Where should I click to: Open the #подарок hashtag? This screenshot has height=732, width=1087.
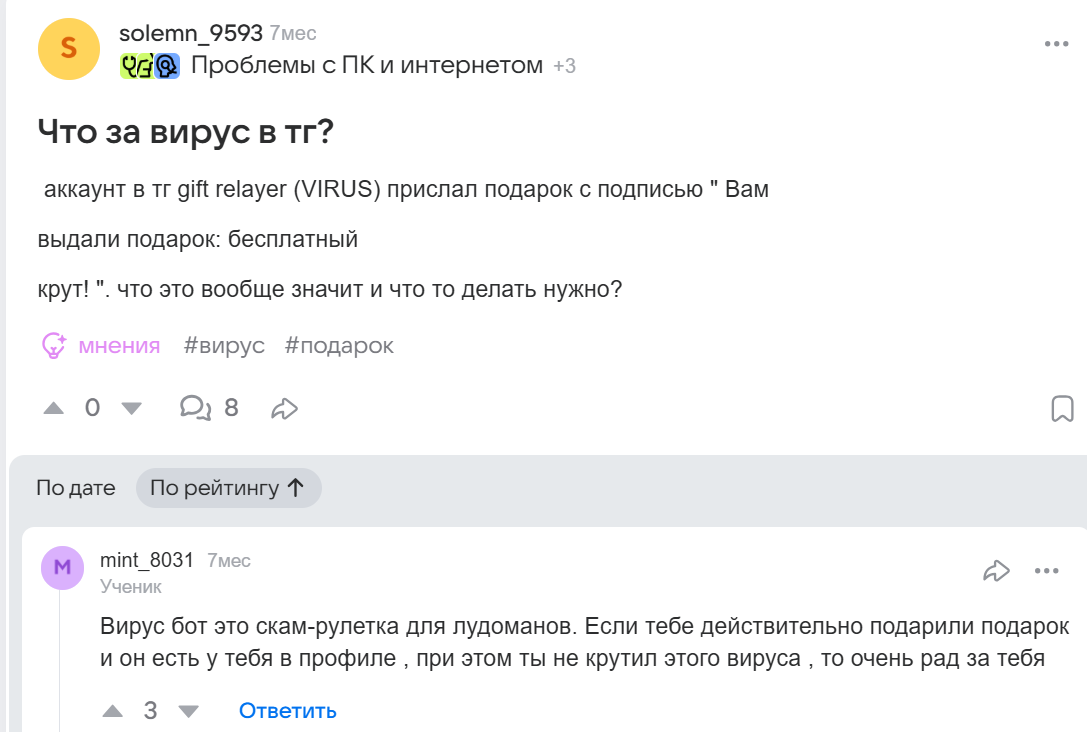(339, 346)
